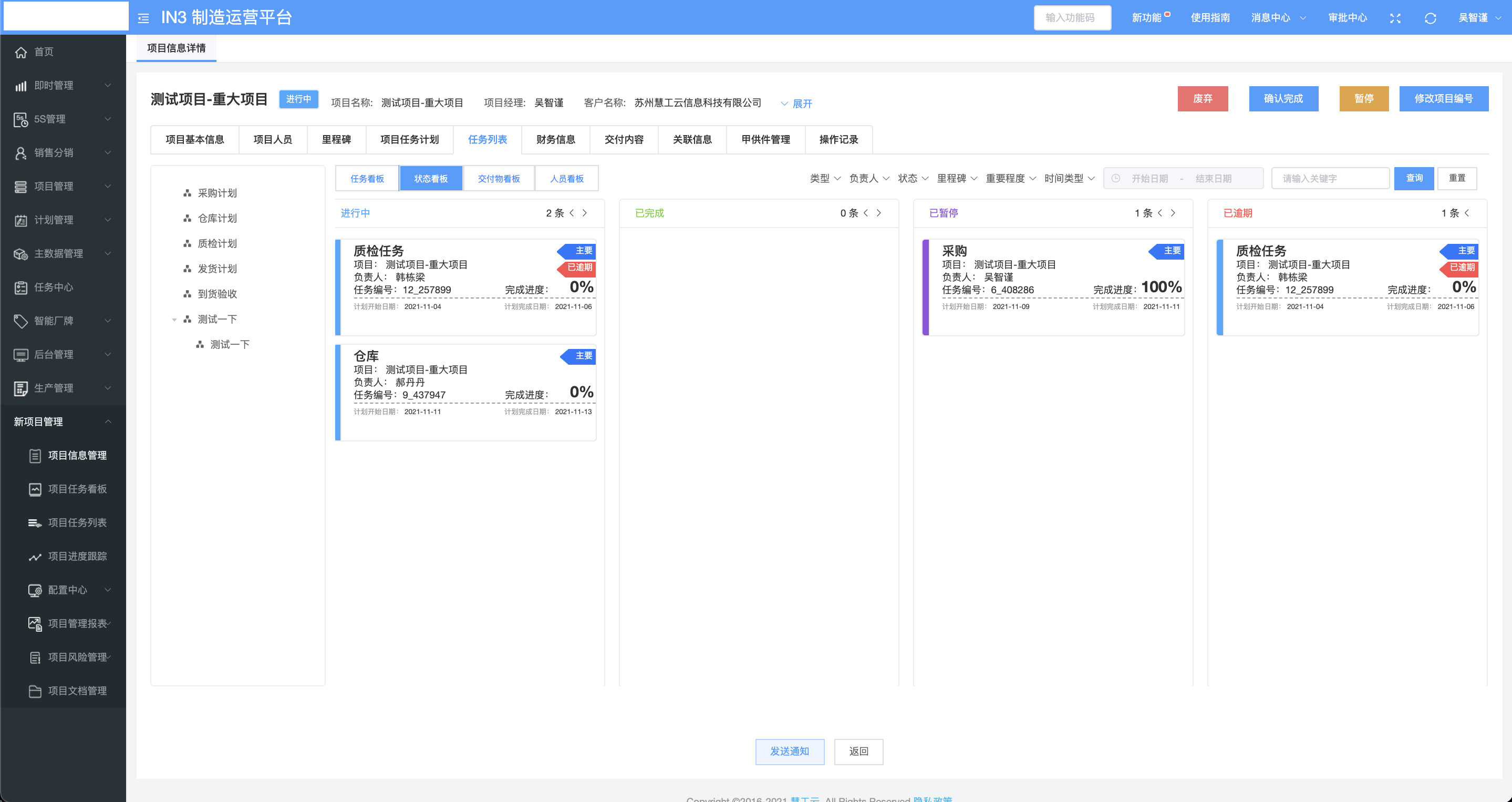
Task: Open 项目进度跟踪 in sidebar
Action: 77,557
